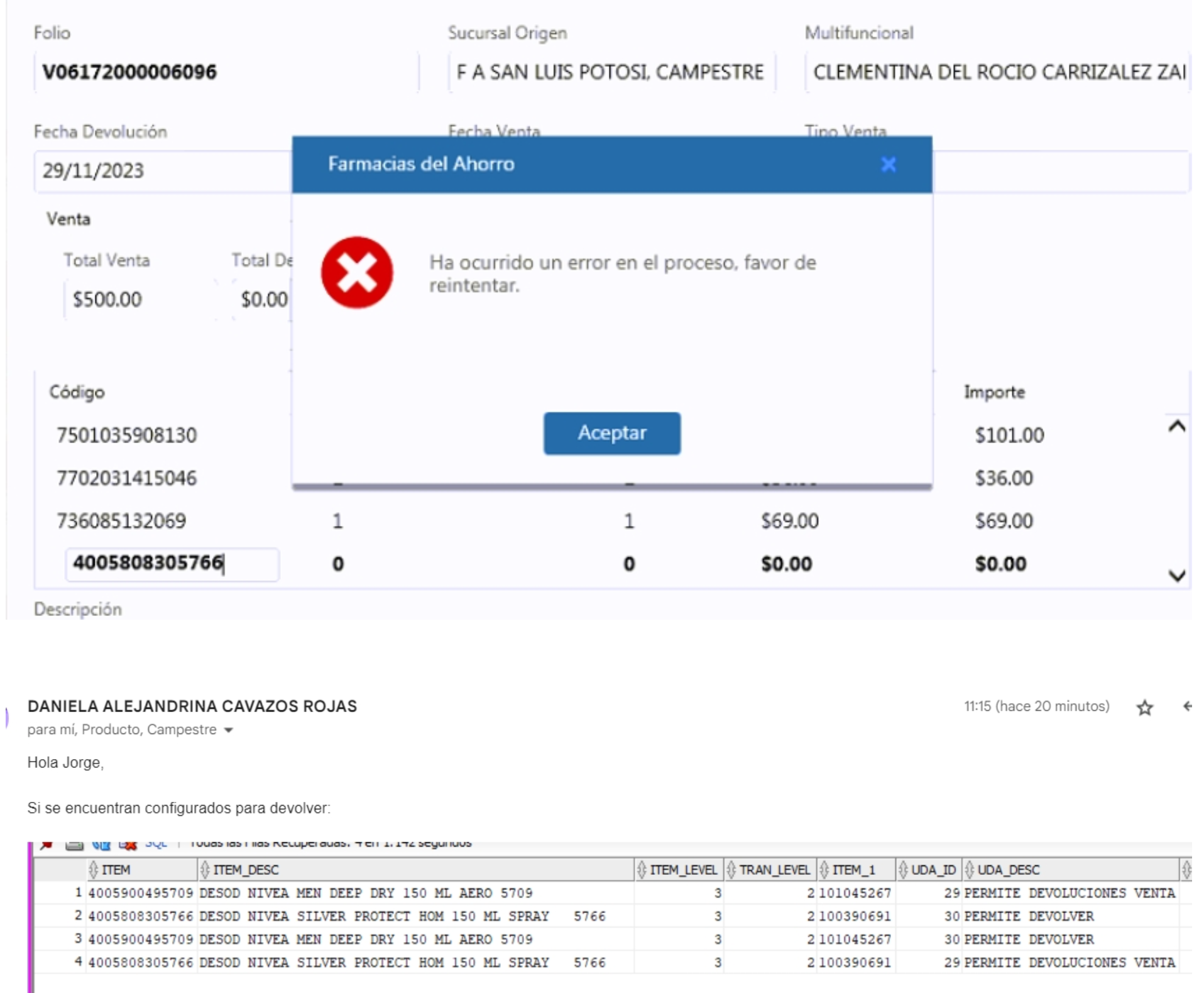Click the Folio field V06172000006096
Viewport: 1204px width, 993px height.
coord(225,72)
